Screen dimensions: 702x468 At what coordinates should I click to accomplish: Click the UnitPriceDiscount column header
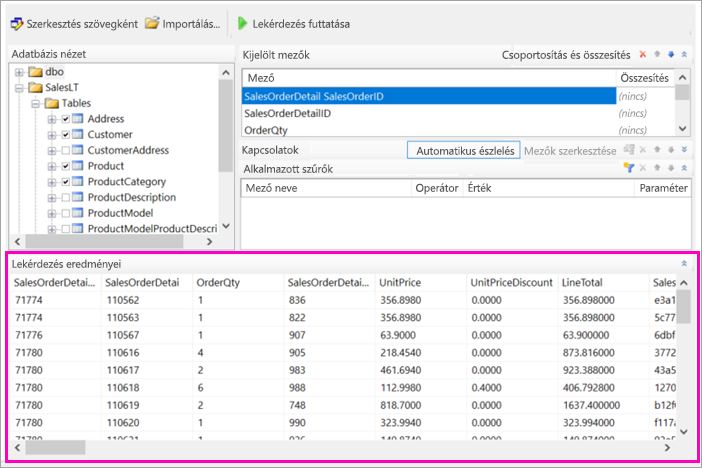512,283
